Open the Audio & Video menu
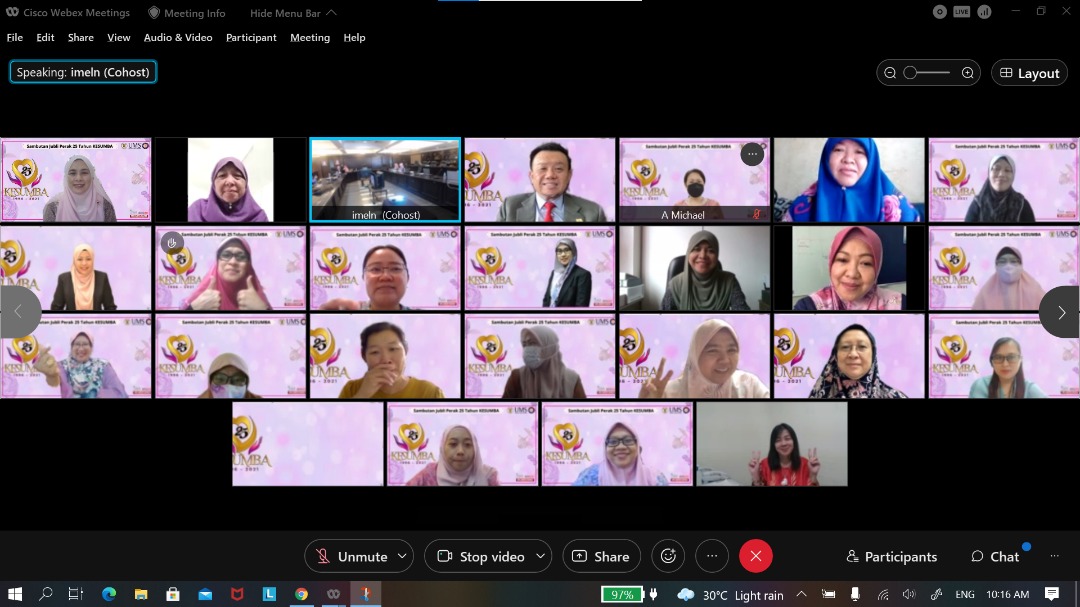 pos(178,37)
